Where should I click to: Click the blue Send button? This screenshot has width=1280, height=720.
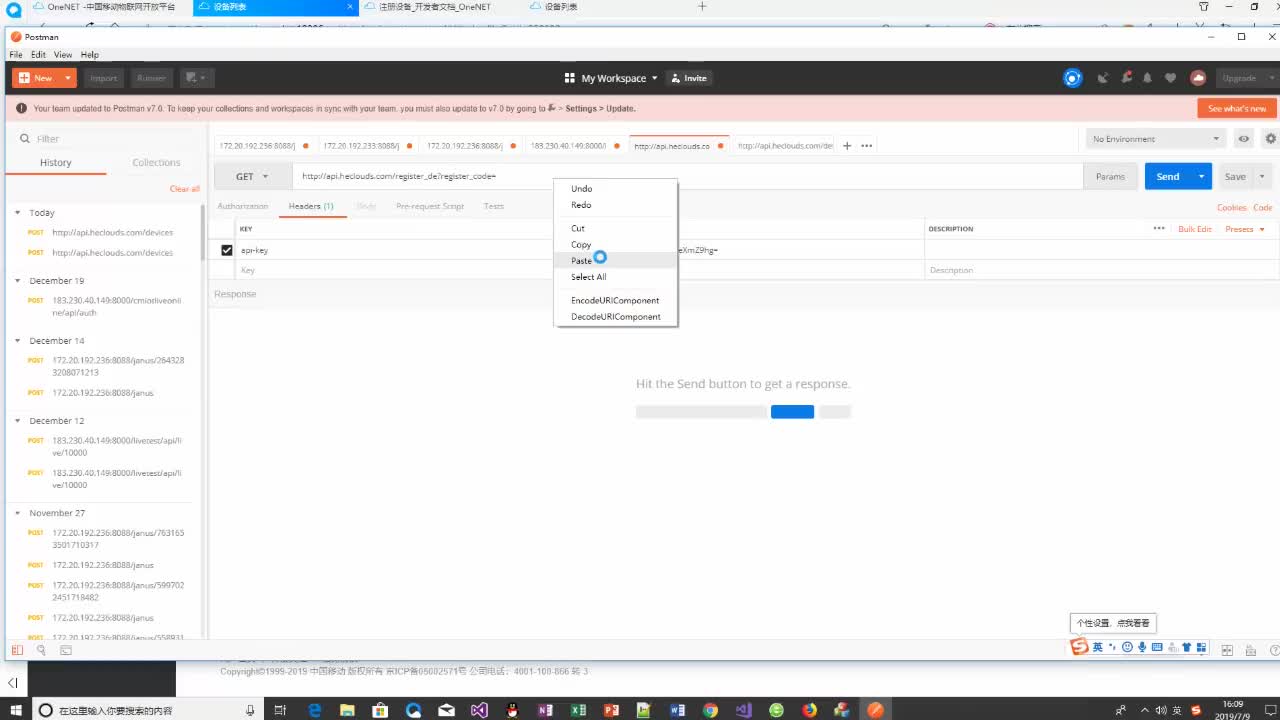[x=1168, y=176]
